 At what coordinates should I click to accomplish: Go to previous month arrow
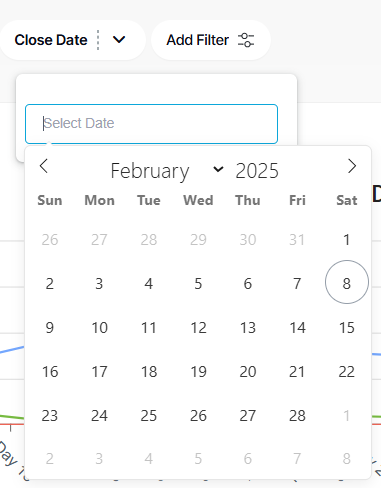click(x=44, y=166)
